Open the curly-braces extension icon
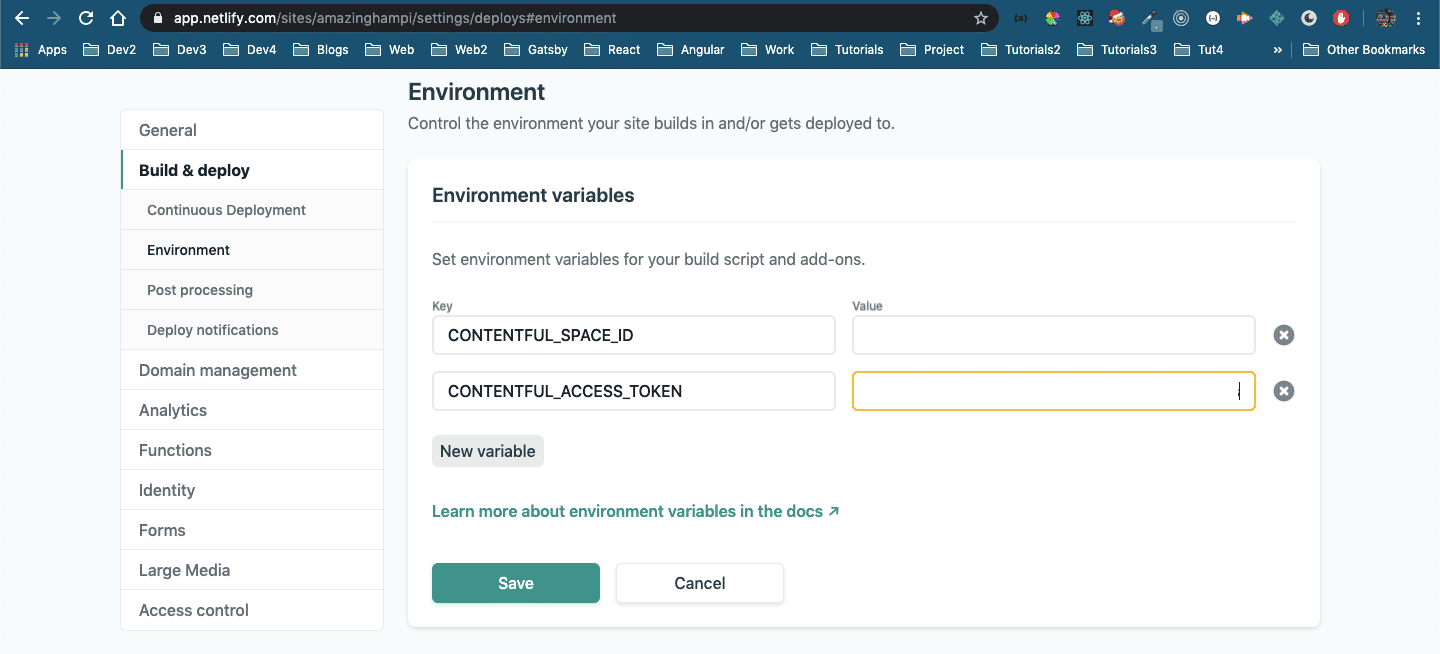The image size is (1440, 654). point(1021,18)
